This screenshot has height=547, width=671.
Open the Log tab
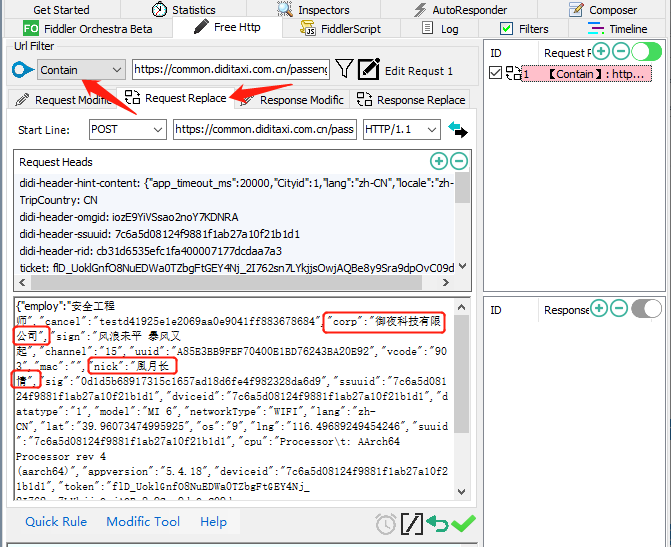(x=440, y=29)
